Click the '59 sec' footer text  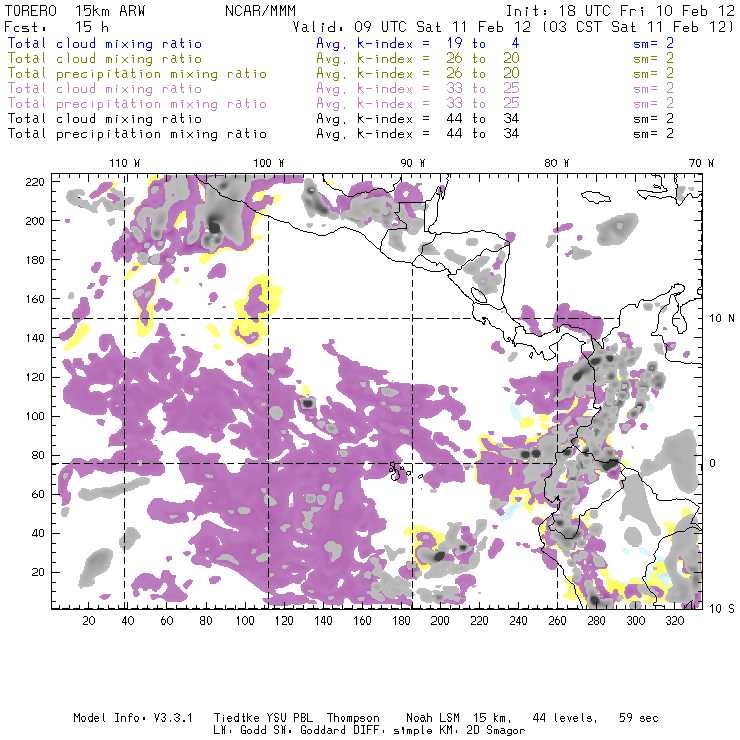639,718
